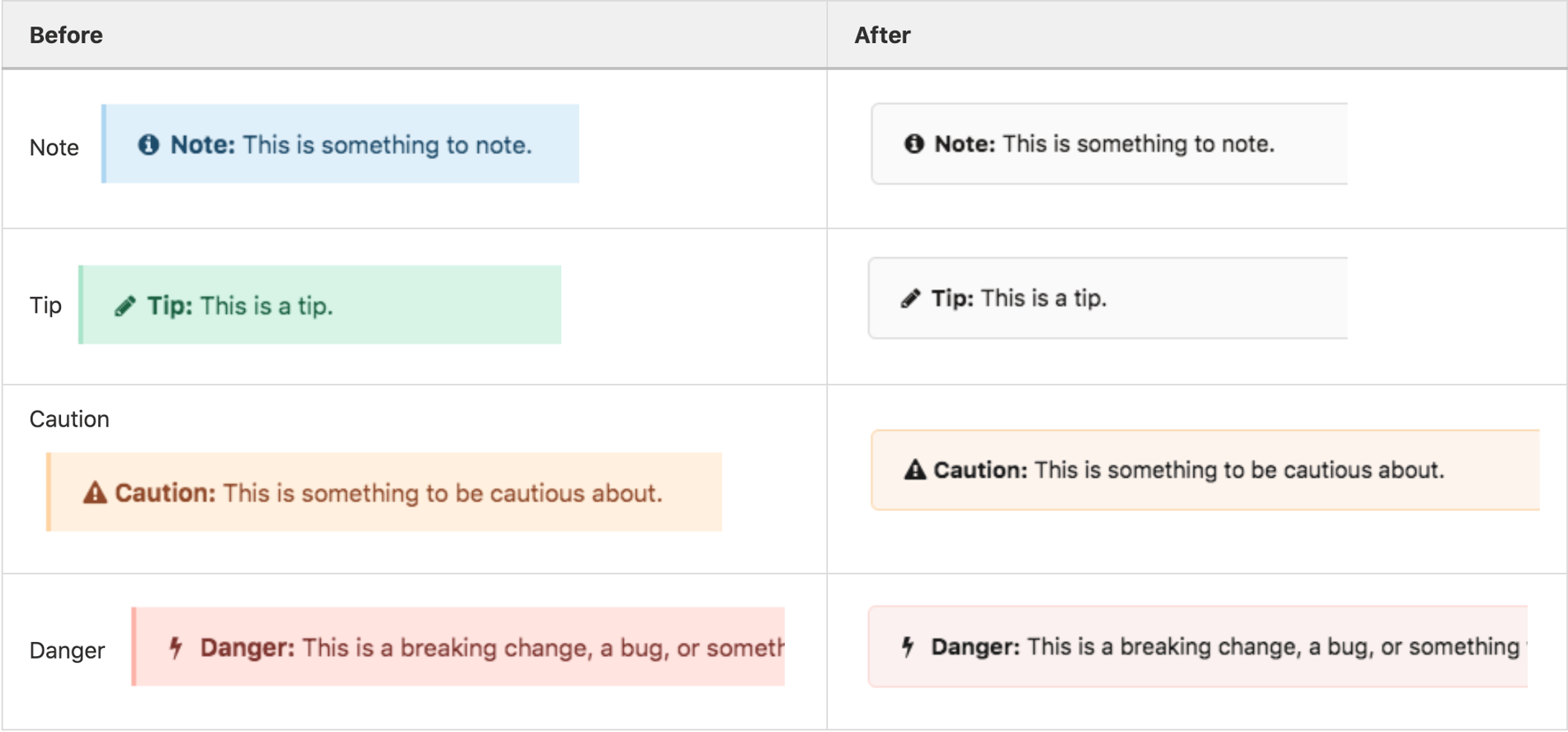Click "This is a tip." text in the After column
The image size is (1568, 732).
pos(1043,299)
